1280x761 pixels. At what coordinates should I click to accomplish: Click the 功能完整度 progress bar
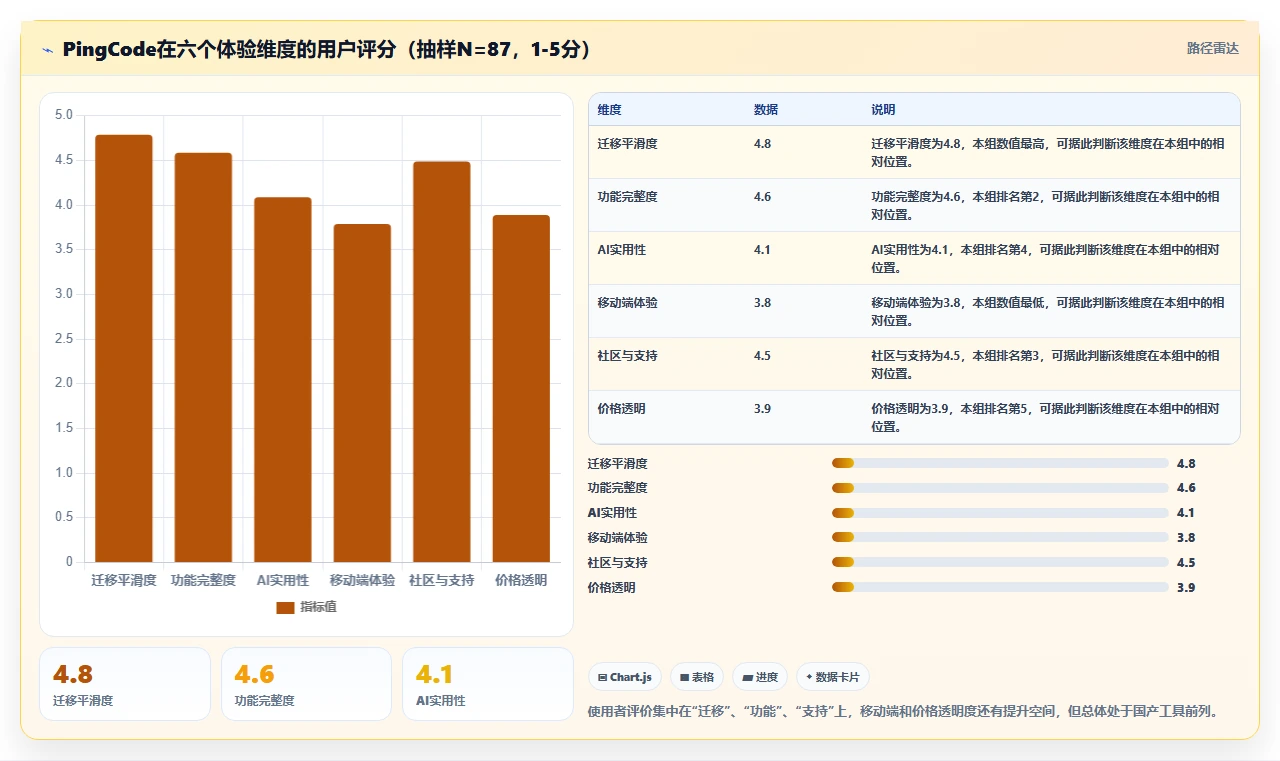pyautogui.click(x=1000, y=488)
